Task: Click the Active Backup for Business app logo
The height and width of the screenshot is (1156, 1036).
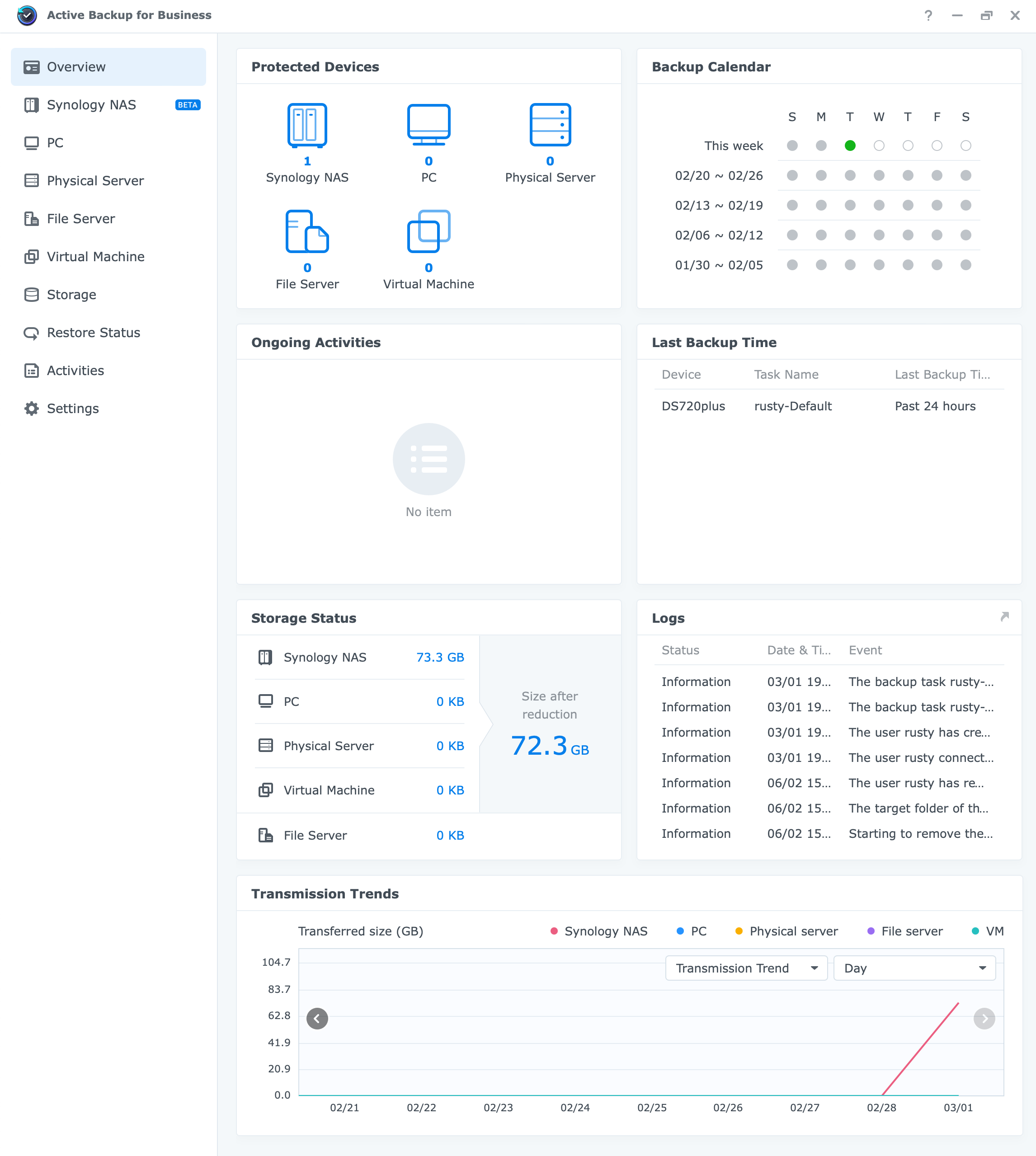Action: point(27,15)
